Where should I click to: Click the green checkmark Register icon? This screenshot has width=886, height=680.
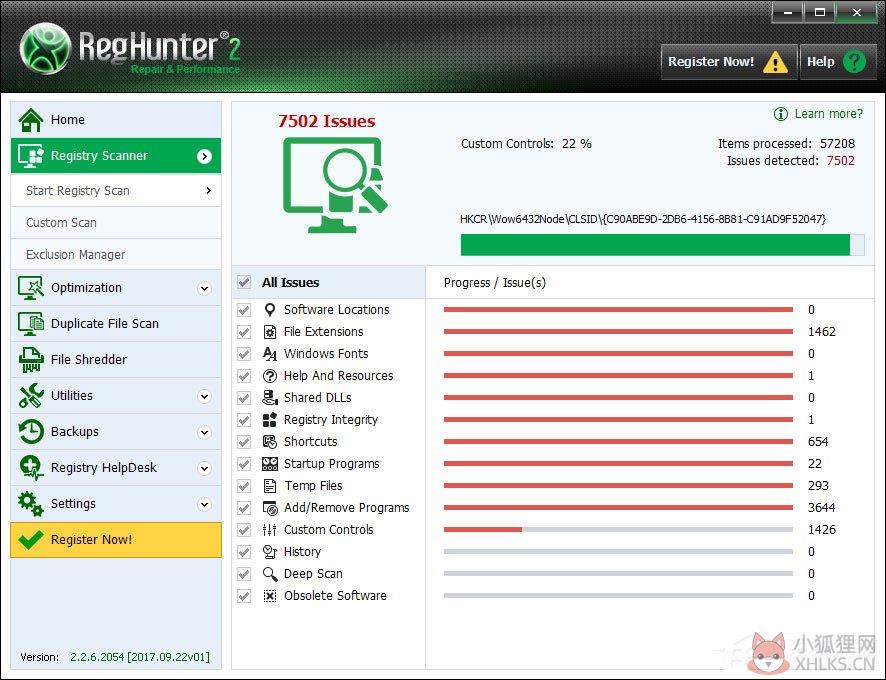(x=31, y=540)
